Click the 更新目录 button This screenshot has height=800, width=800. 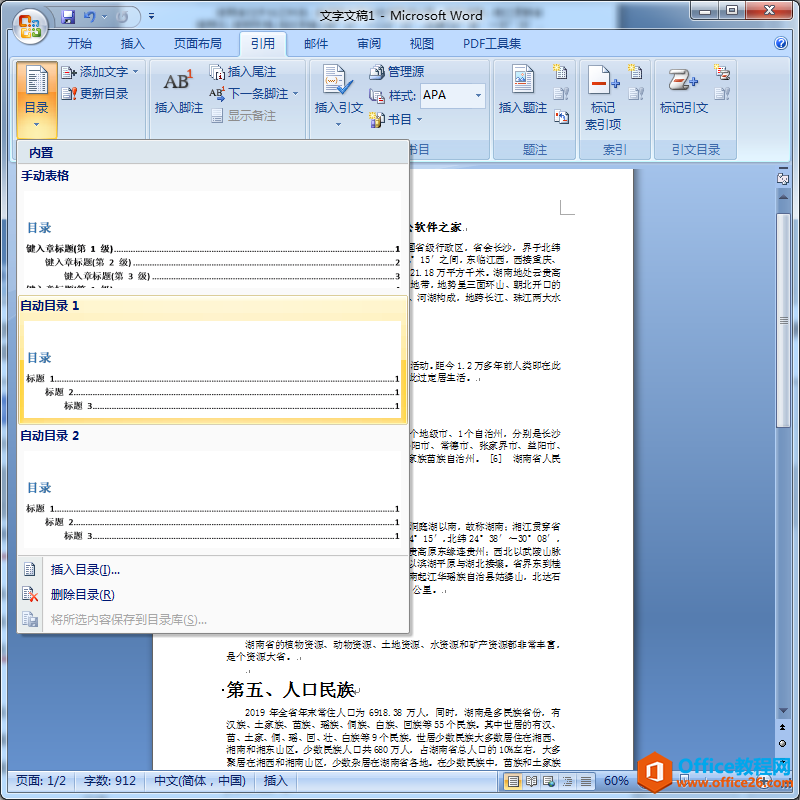click(94, 93)
